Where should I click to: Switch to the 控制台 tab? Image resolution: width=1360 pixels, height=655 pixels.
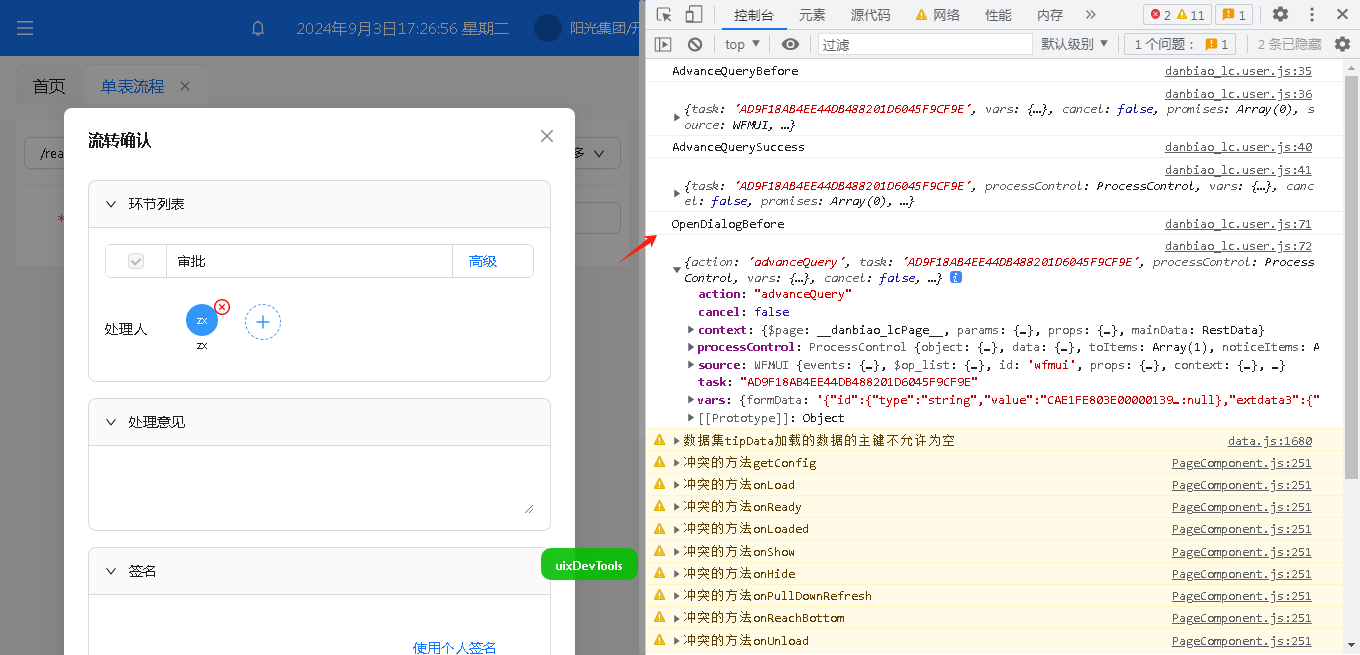[x=754, y=14]
